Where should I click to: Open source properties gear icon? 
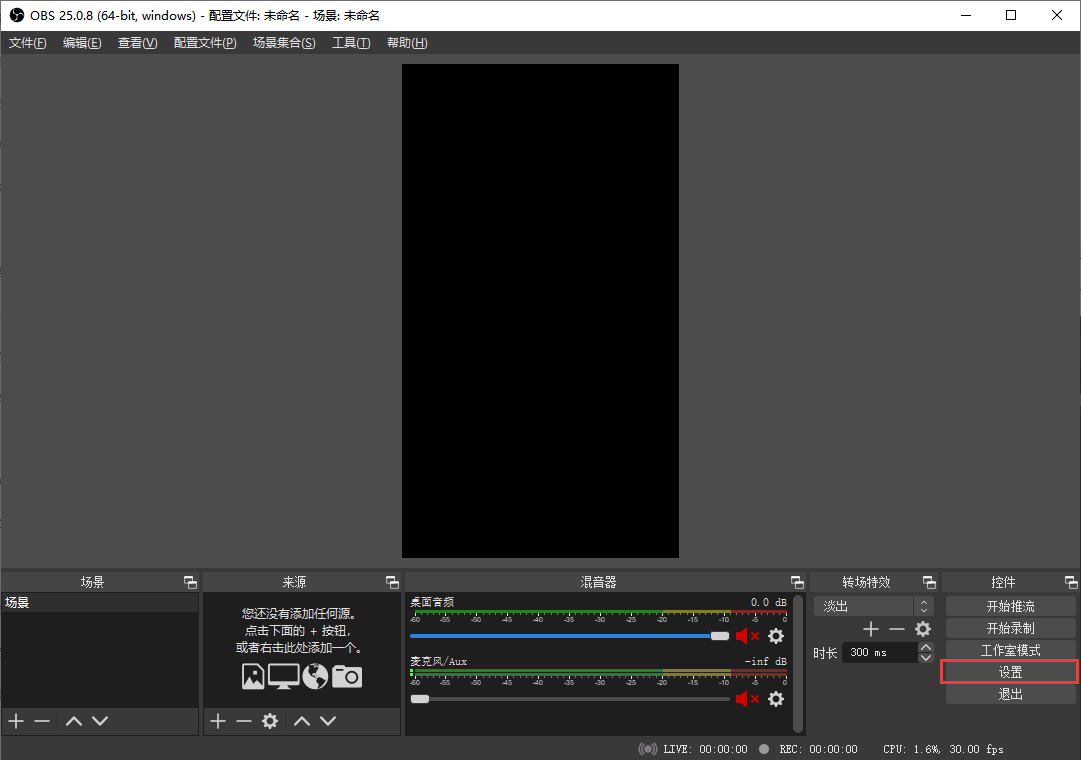(269, 721)
